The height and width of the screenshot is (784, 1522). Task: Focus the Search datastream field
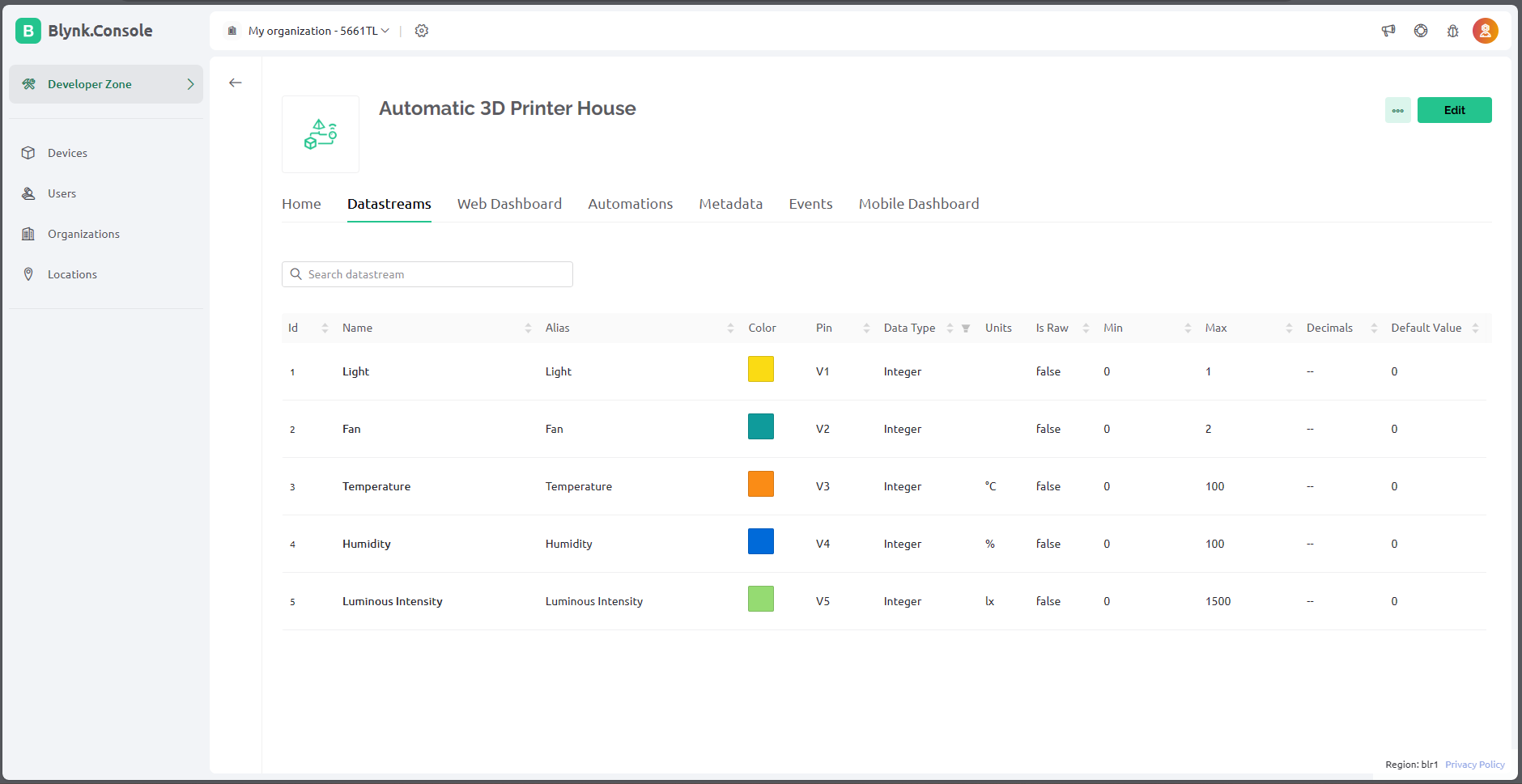(x=427, y=274)
